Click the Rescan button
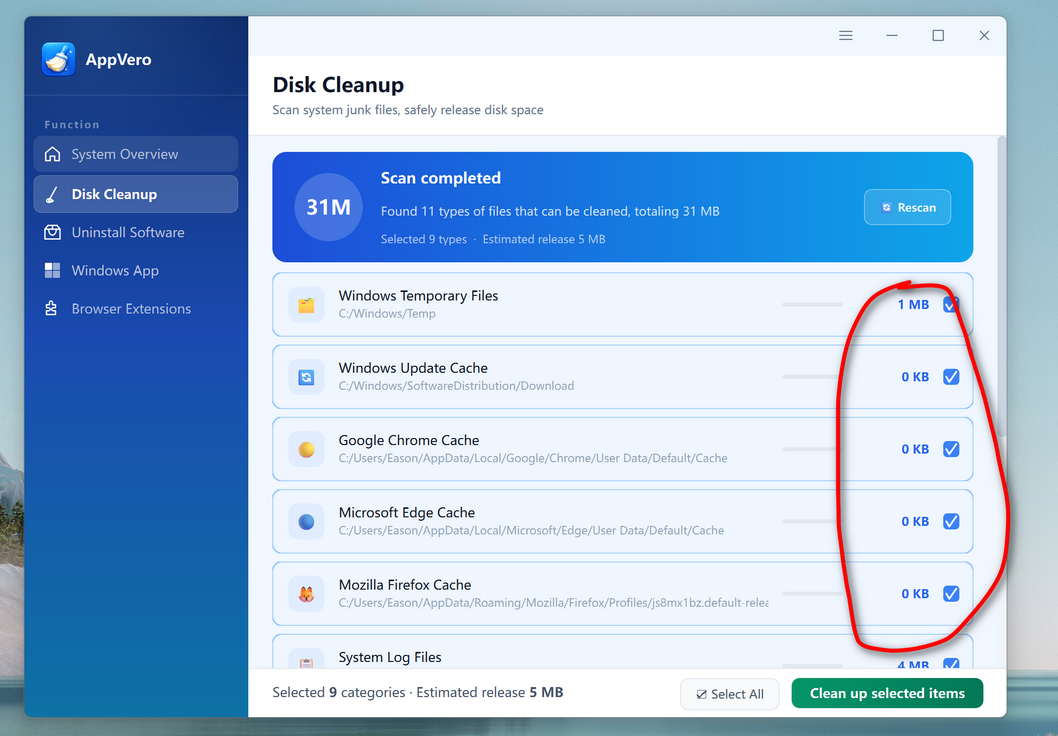This screenshot has width=1058, height=736. tap(908, 207)
